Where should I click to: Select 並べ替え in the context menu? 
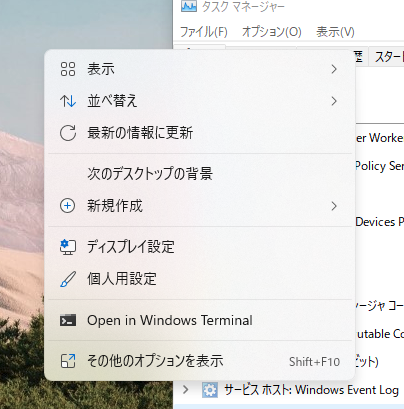click(200, 101)
